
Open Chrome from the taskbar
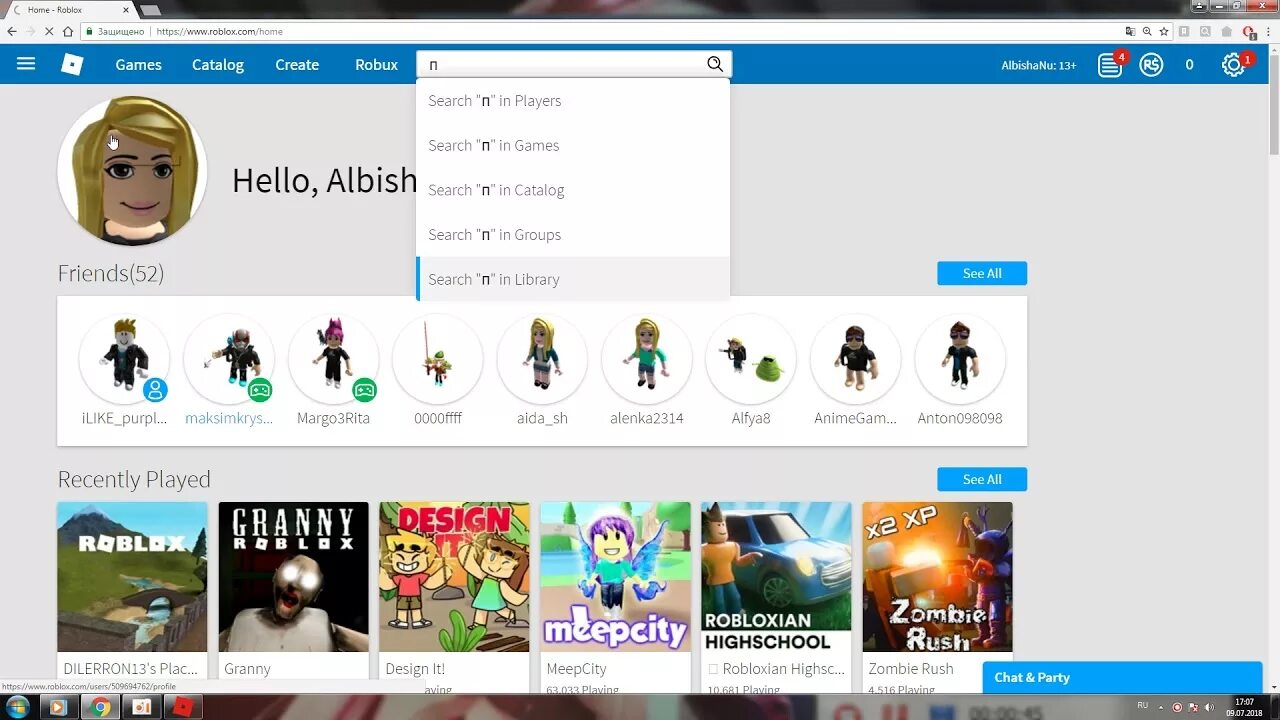pyautogui.click(x=100, y=707)
